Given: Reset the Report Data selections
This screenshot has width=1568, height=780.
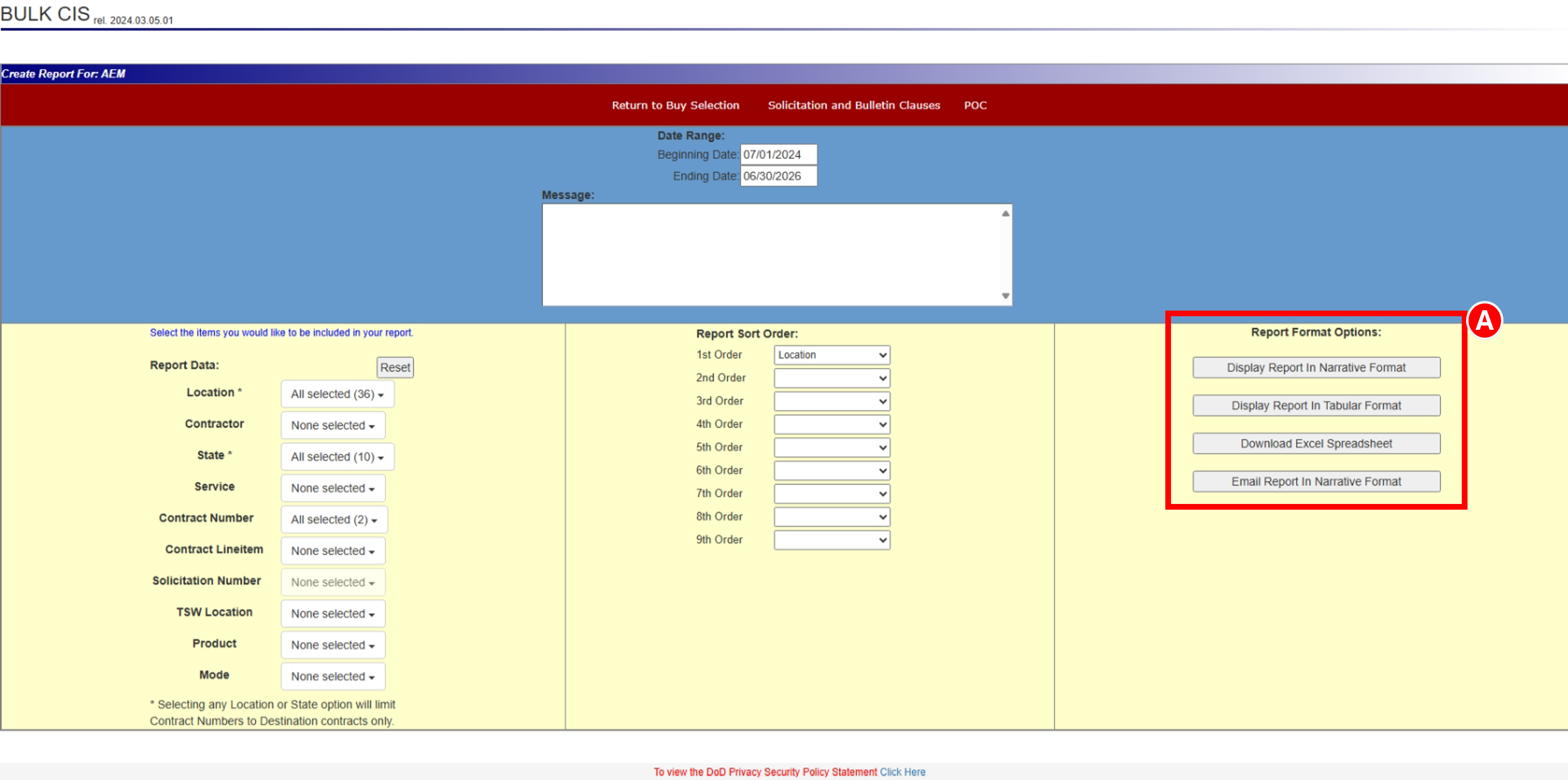Looking at the screenshot, I should click(x=395, y=368).
